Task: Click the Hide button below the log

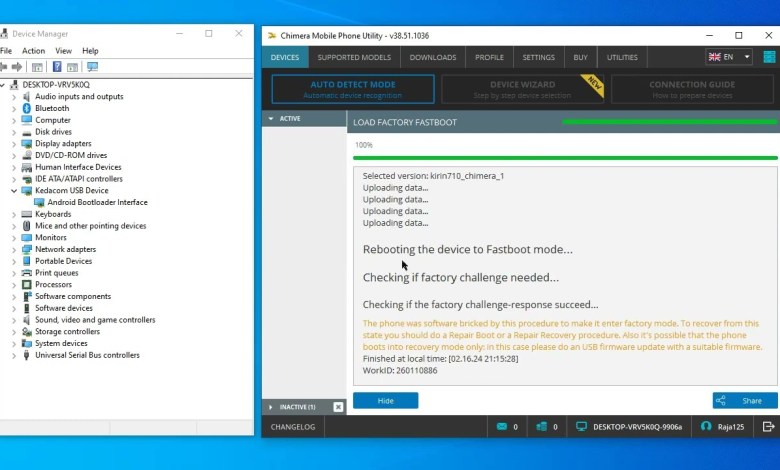Action: click(386, 400)
